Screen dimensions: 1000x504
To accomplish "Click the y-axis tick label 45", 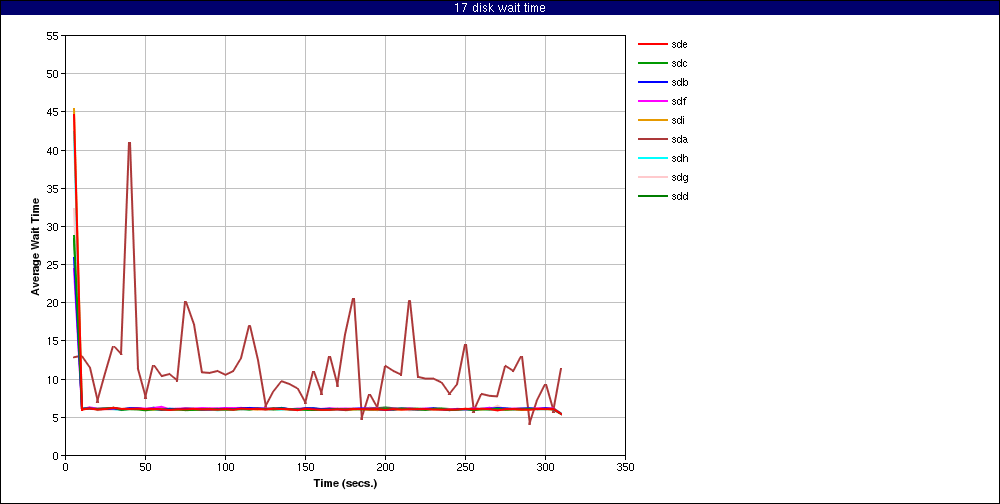I will (x=53, y=112).
